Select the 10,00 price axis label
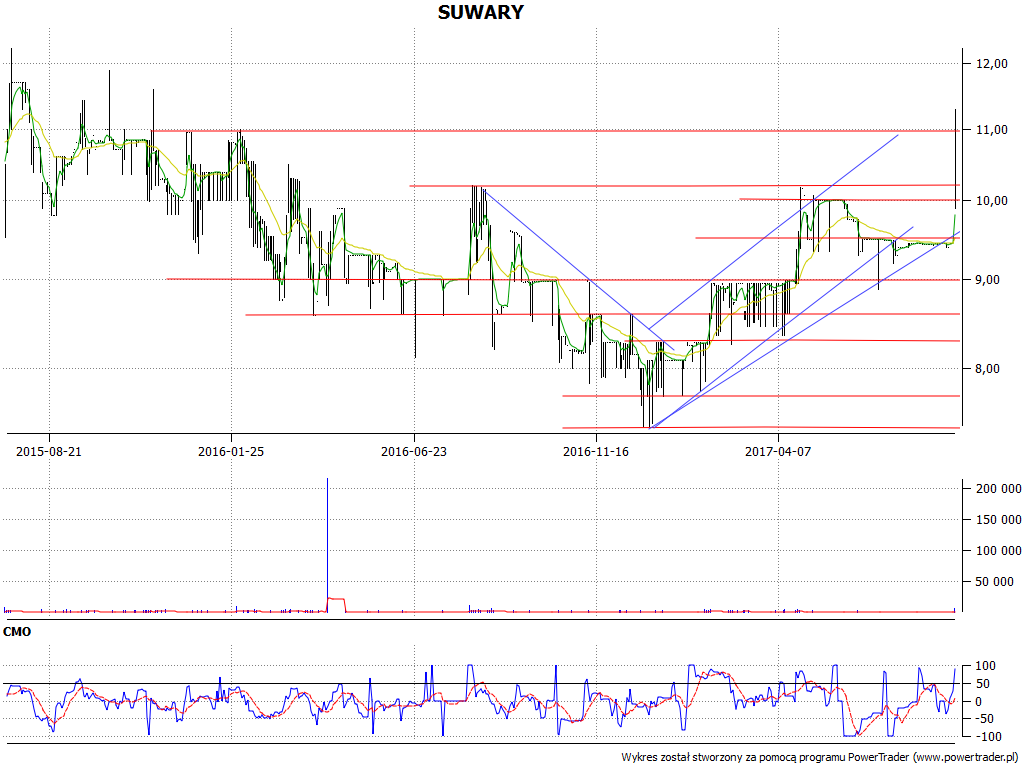Image resolution: width=1024 pixels, height=768 pixels. coord(991,200)
